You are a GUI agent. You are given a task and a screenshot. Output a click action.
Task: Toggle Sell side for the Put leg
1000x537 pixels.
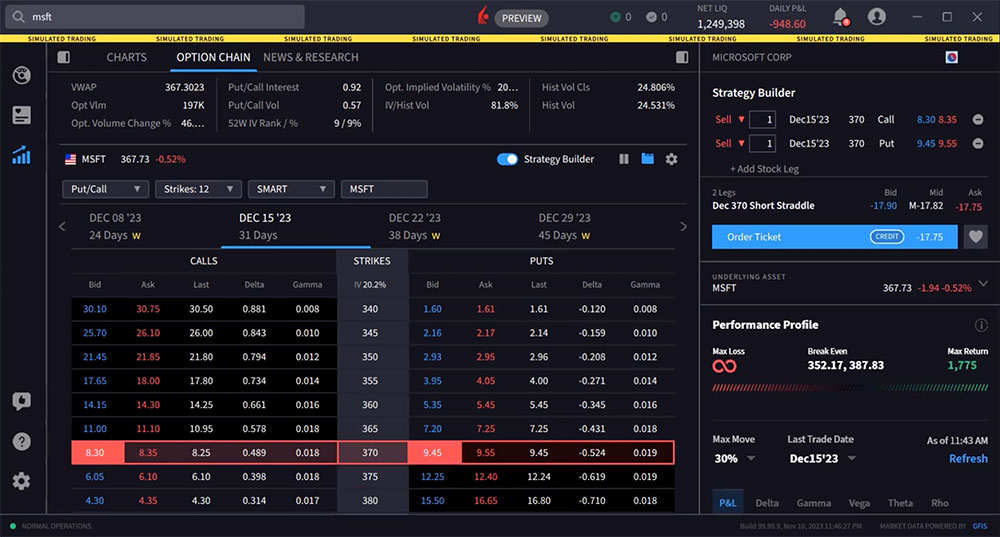tap(730, 143)
